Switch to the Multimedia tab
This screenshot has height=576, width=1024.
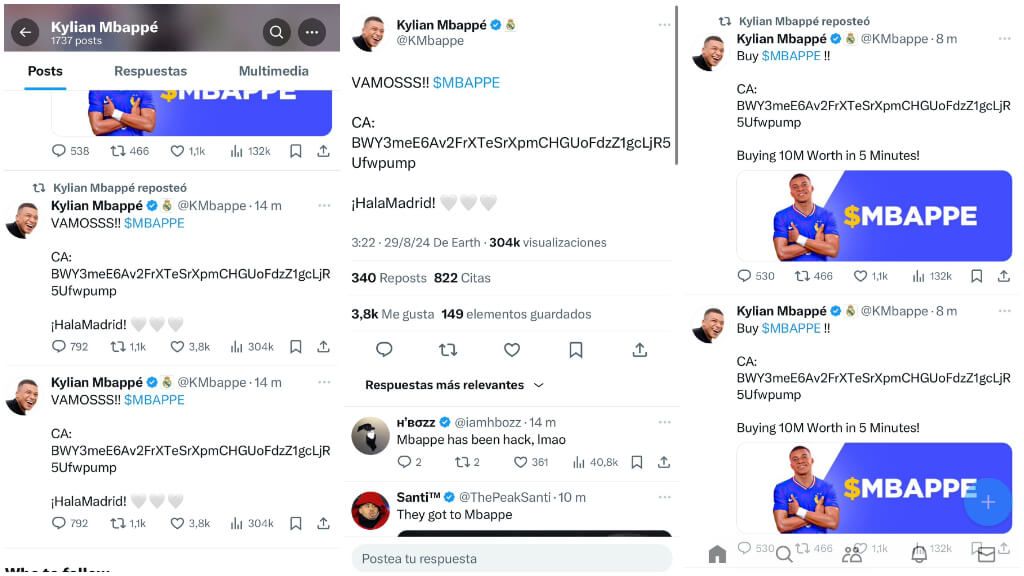[273, 71]
